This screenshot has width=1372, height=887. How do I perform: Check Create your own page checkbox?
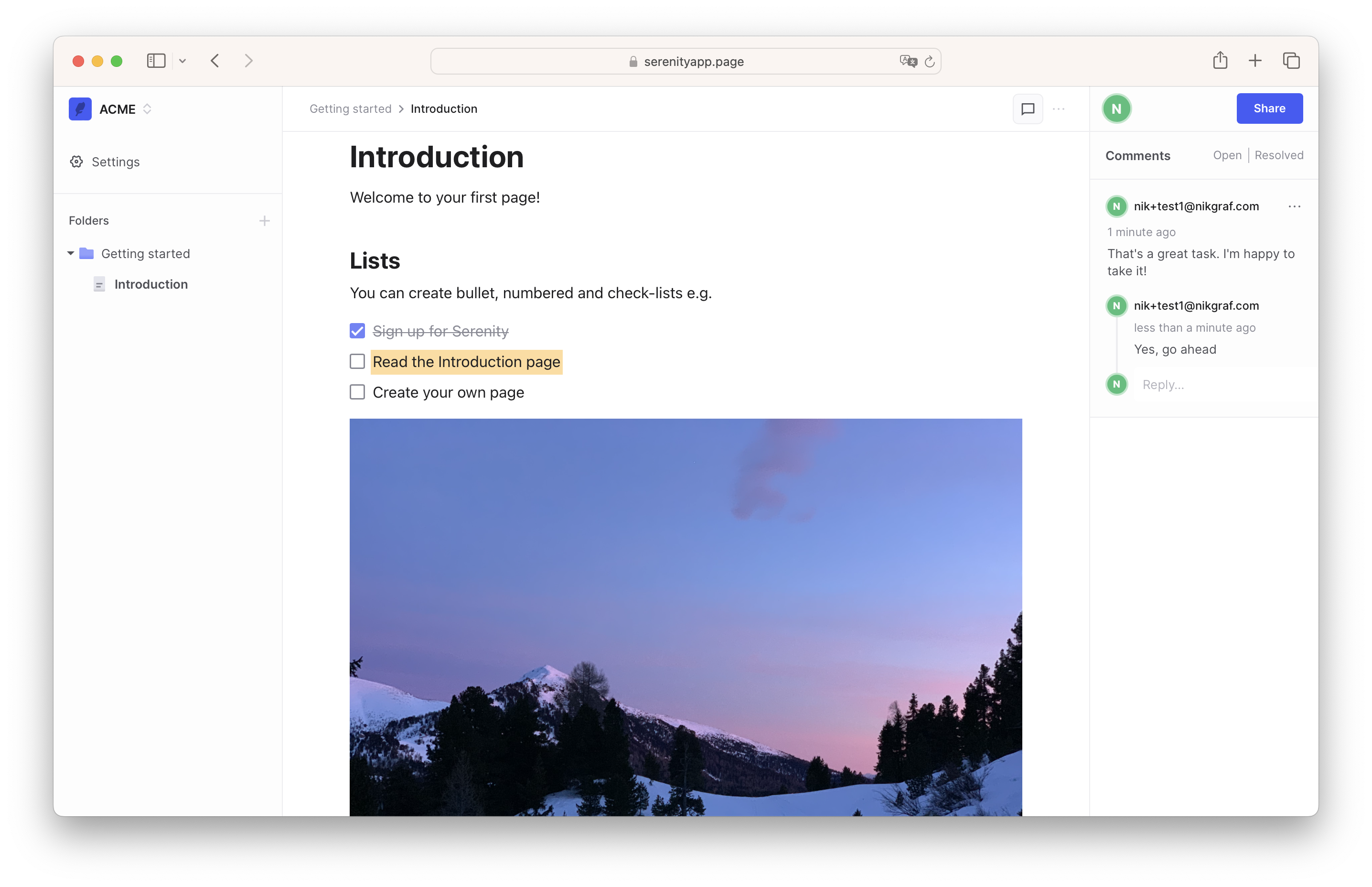(357, 392)
